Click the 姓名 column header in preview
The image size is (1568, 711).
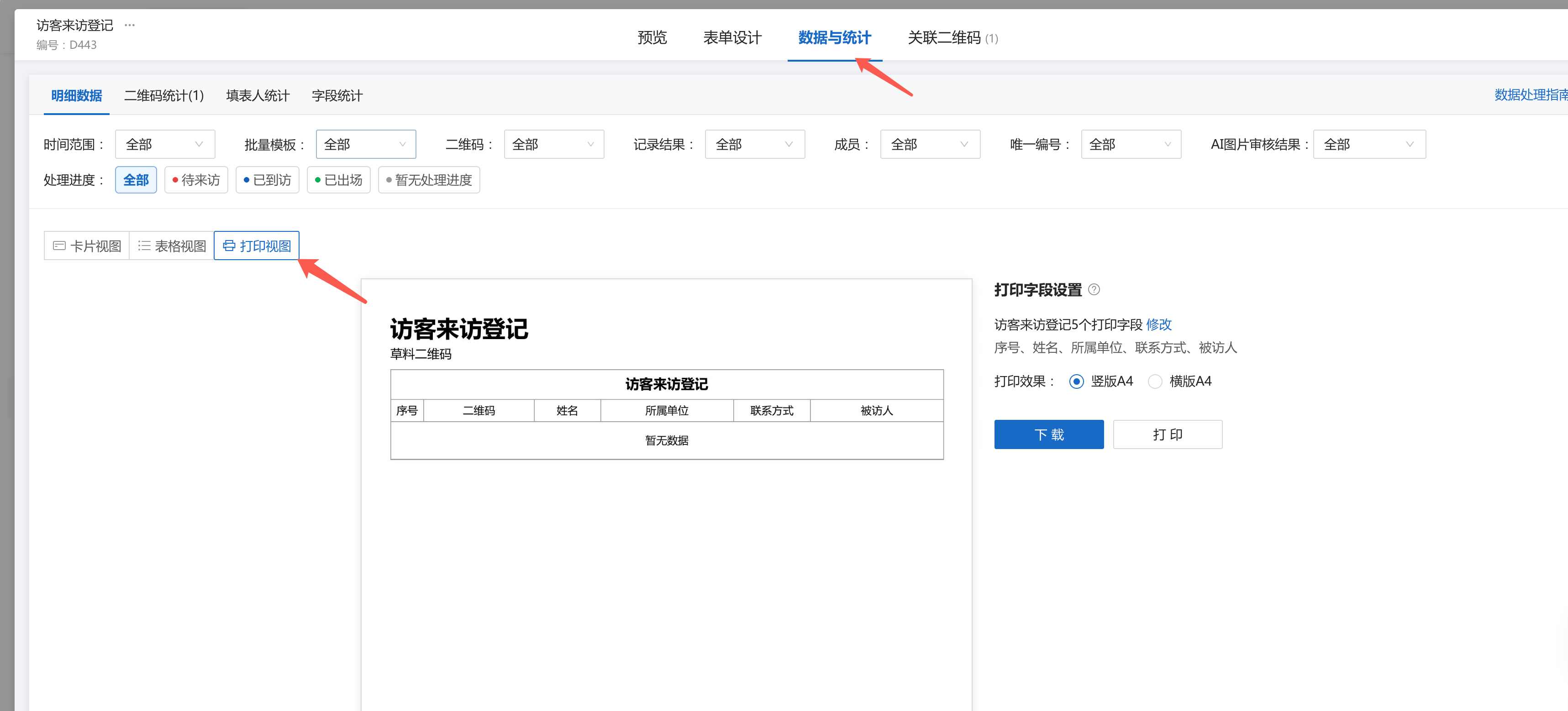(567, 411)
